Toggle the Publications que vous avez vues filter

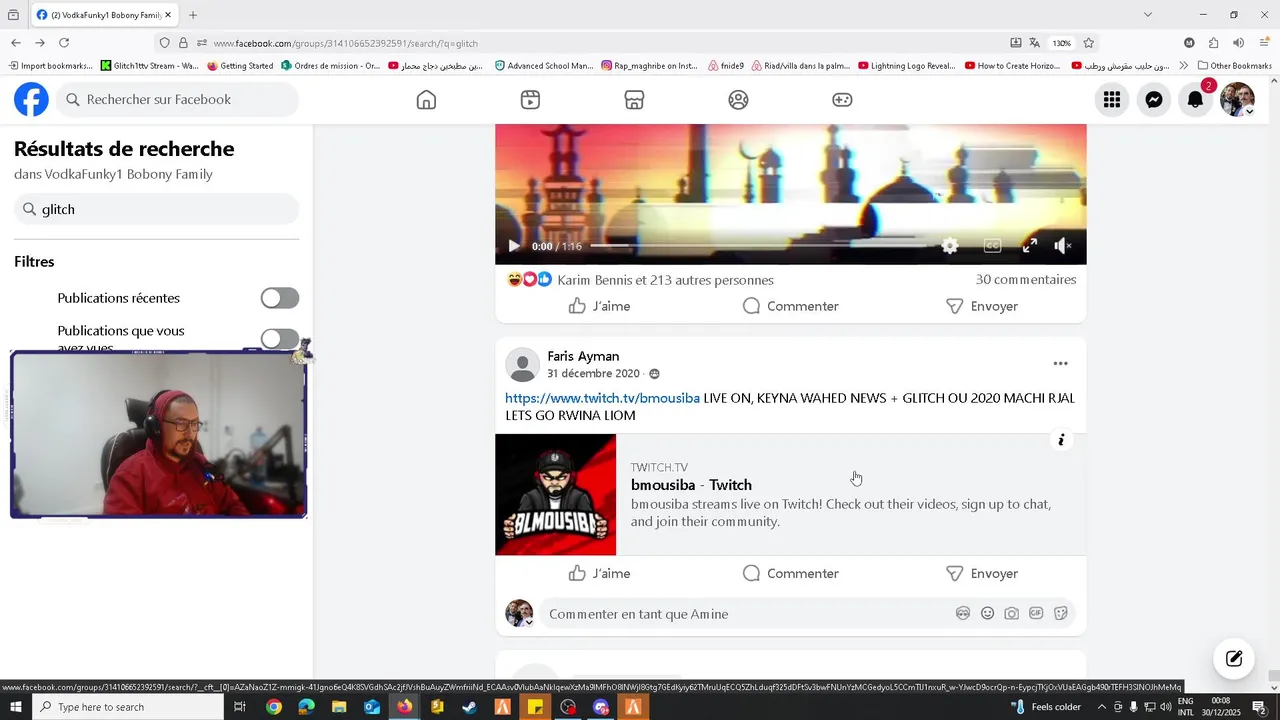click(280, 339)
